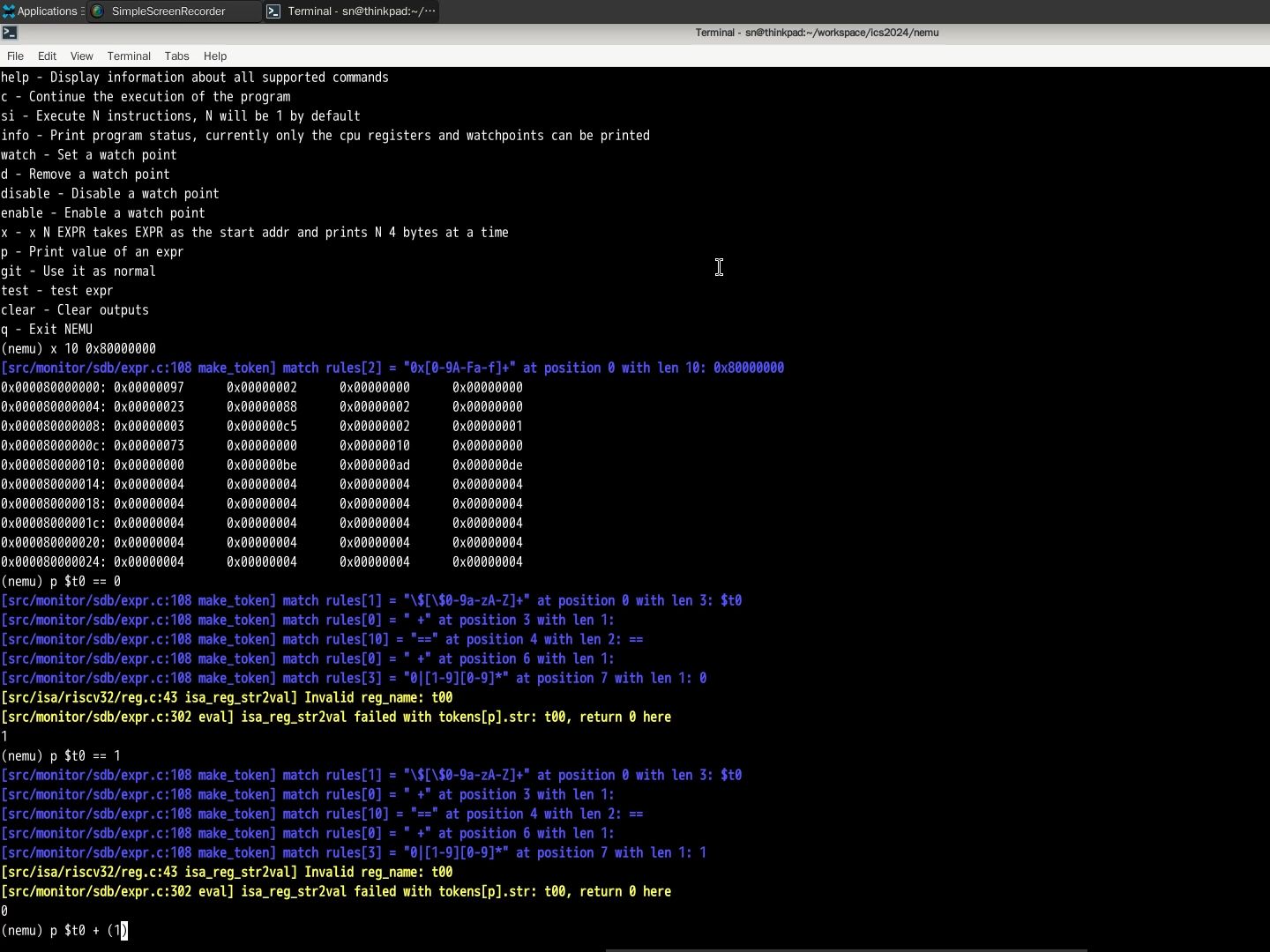Open the View menu

(x=82, y=56)
